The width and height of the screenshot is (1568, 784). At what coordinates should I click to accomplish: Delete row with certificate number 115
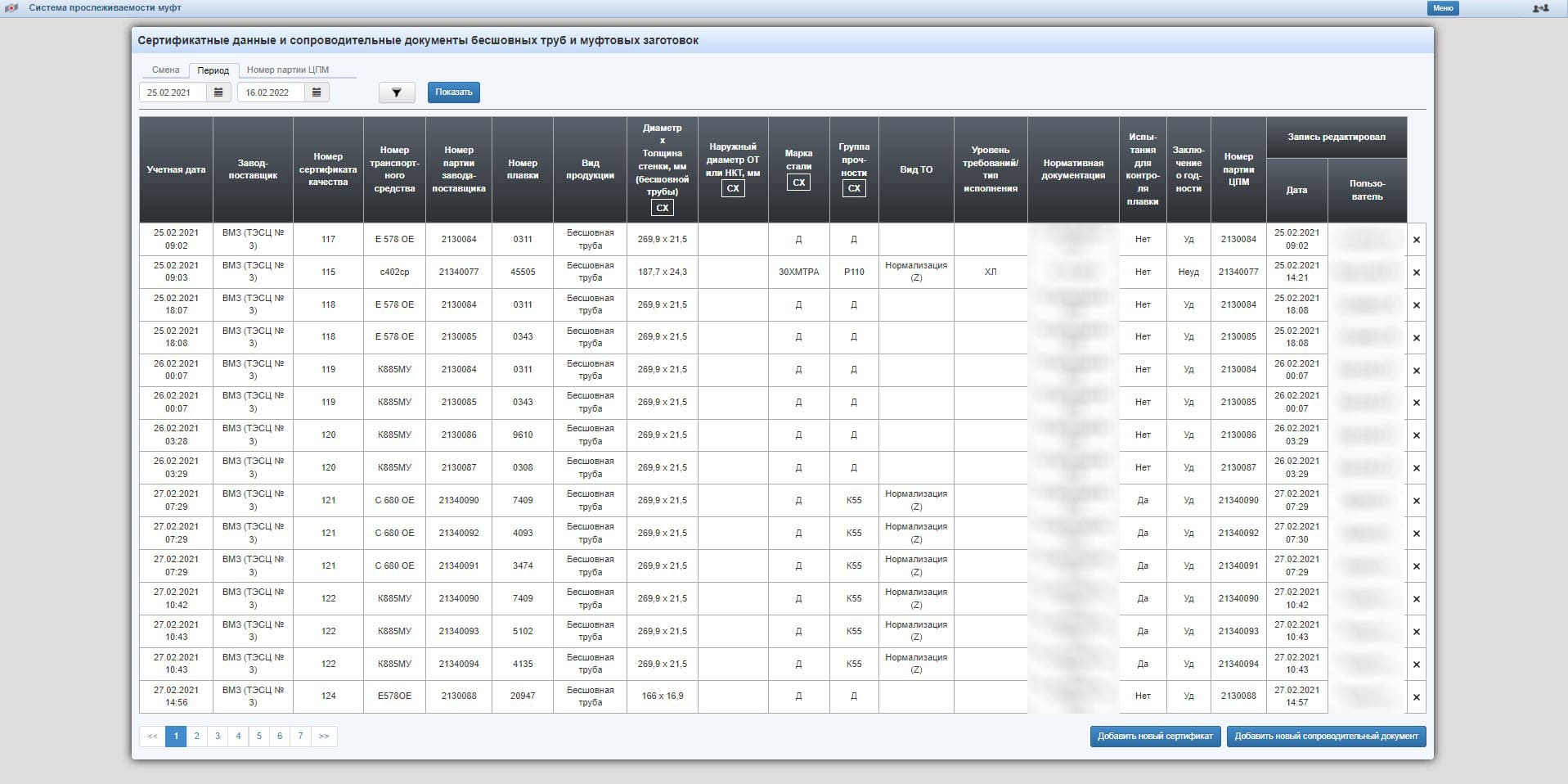pos(1416,273)
